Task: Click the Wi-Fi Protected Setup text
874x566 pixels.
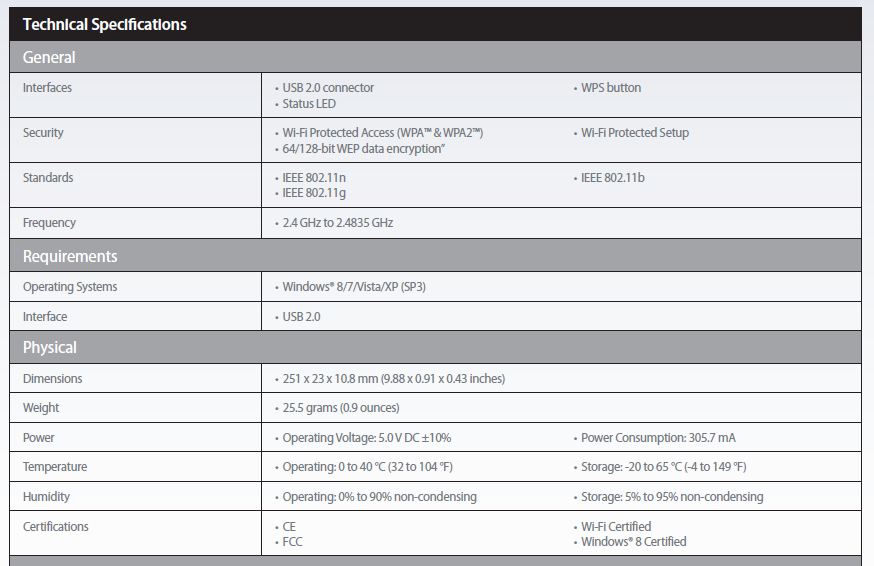Action: point(635,133)
